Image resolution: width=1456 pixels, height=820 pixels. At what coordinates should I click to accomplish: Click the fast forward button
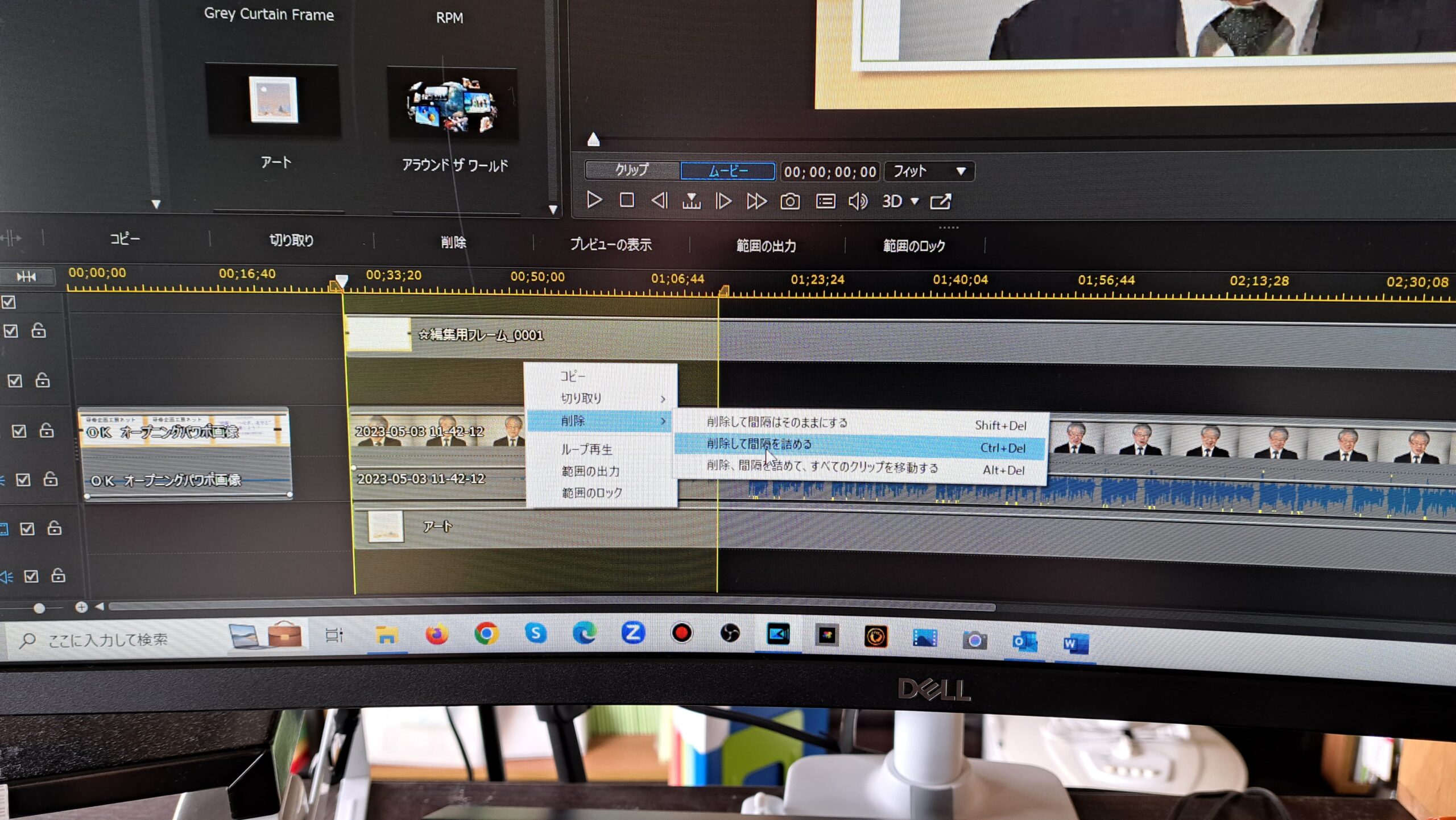point(756,201)
